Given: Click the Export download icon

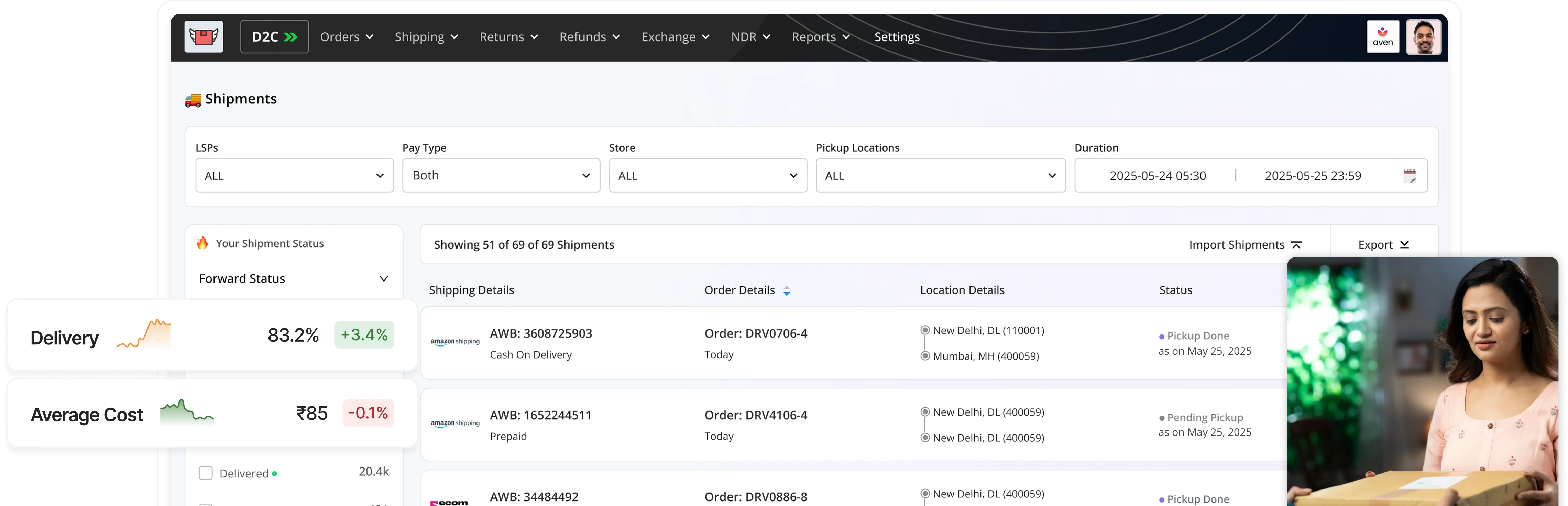Looking at the screenshot, I should click(x=1405, y=245).
